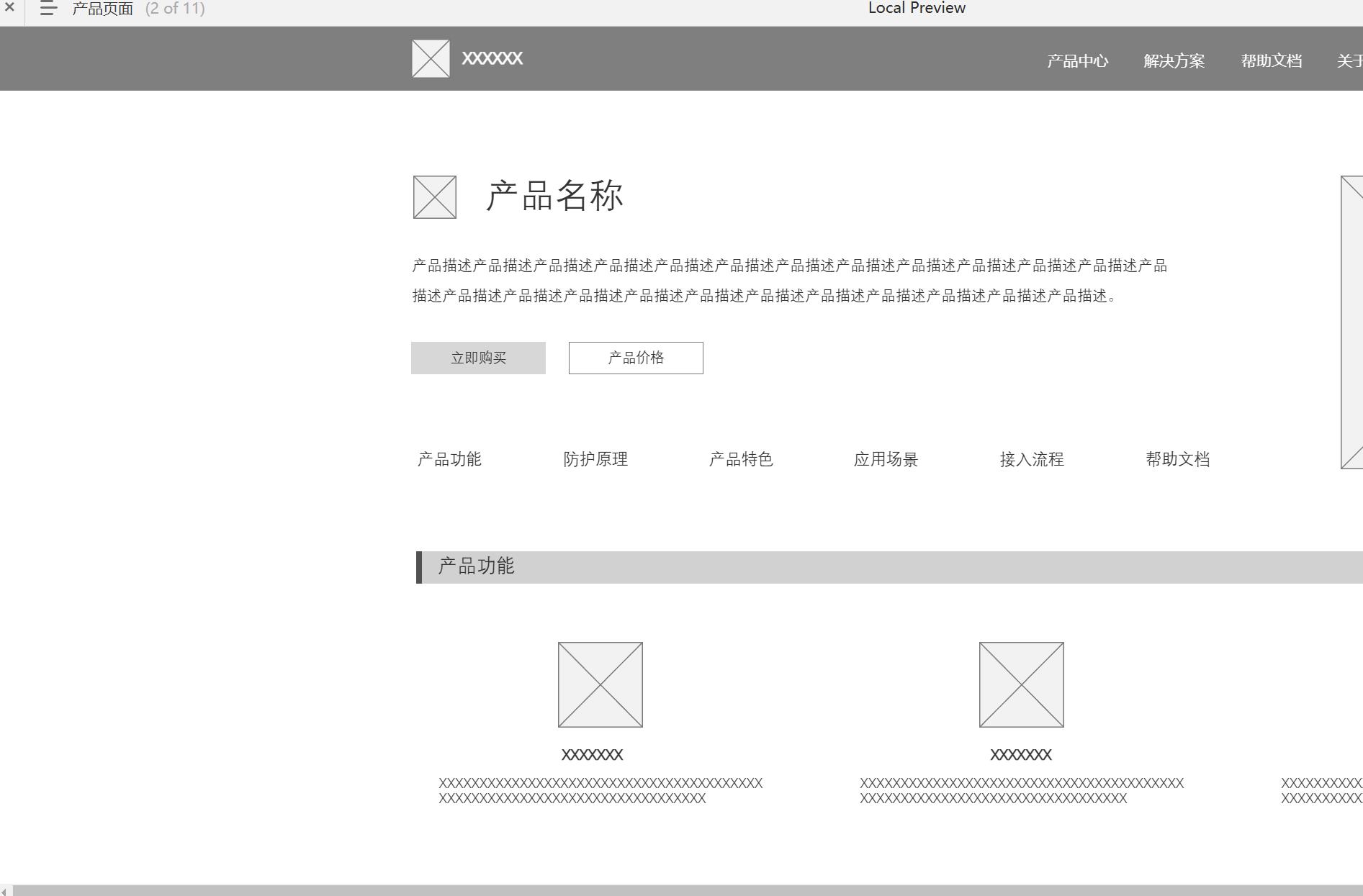The image size is (1363, 896).
Task: Click the (2 of 11) page counter
Action: point(175,9)
